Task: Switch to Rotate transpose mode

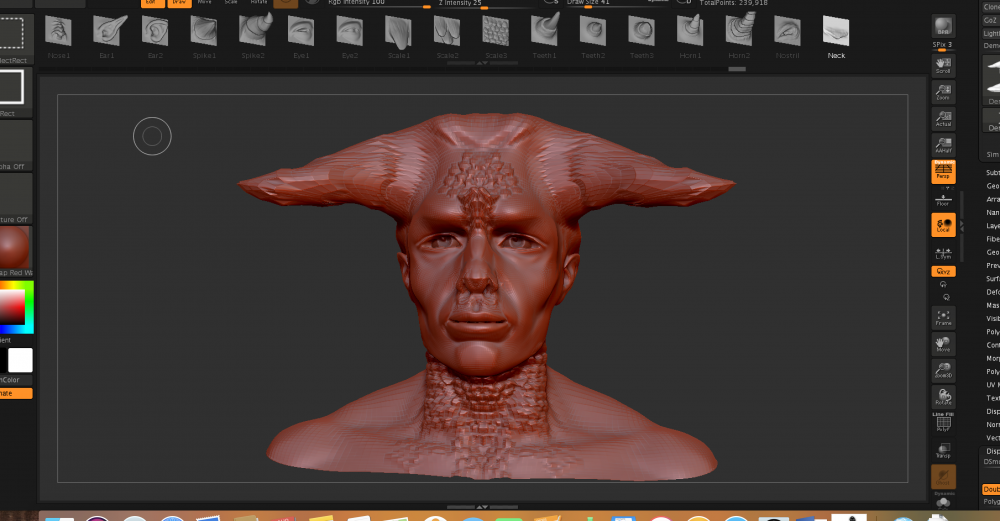Action: (x=258, y=3)
